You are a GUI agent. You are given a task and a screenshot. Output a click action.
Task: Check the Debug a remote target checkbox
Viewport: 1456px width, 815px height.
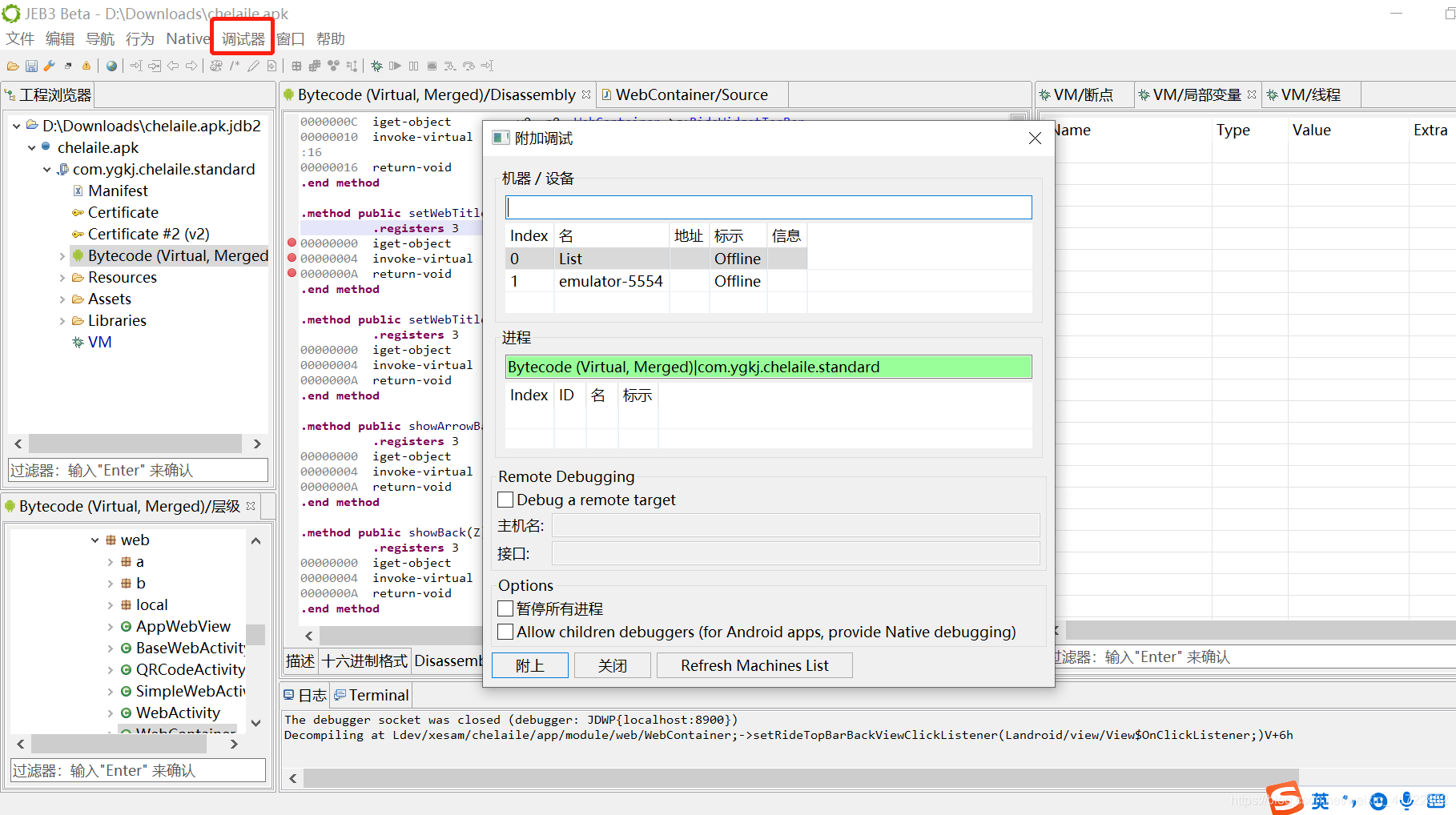coord(505,500)
